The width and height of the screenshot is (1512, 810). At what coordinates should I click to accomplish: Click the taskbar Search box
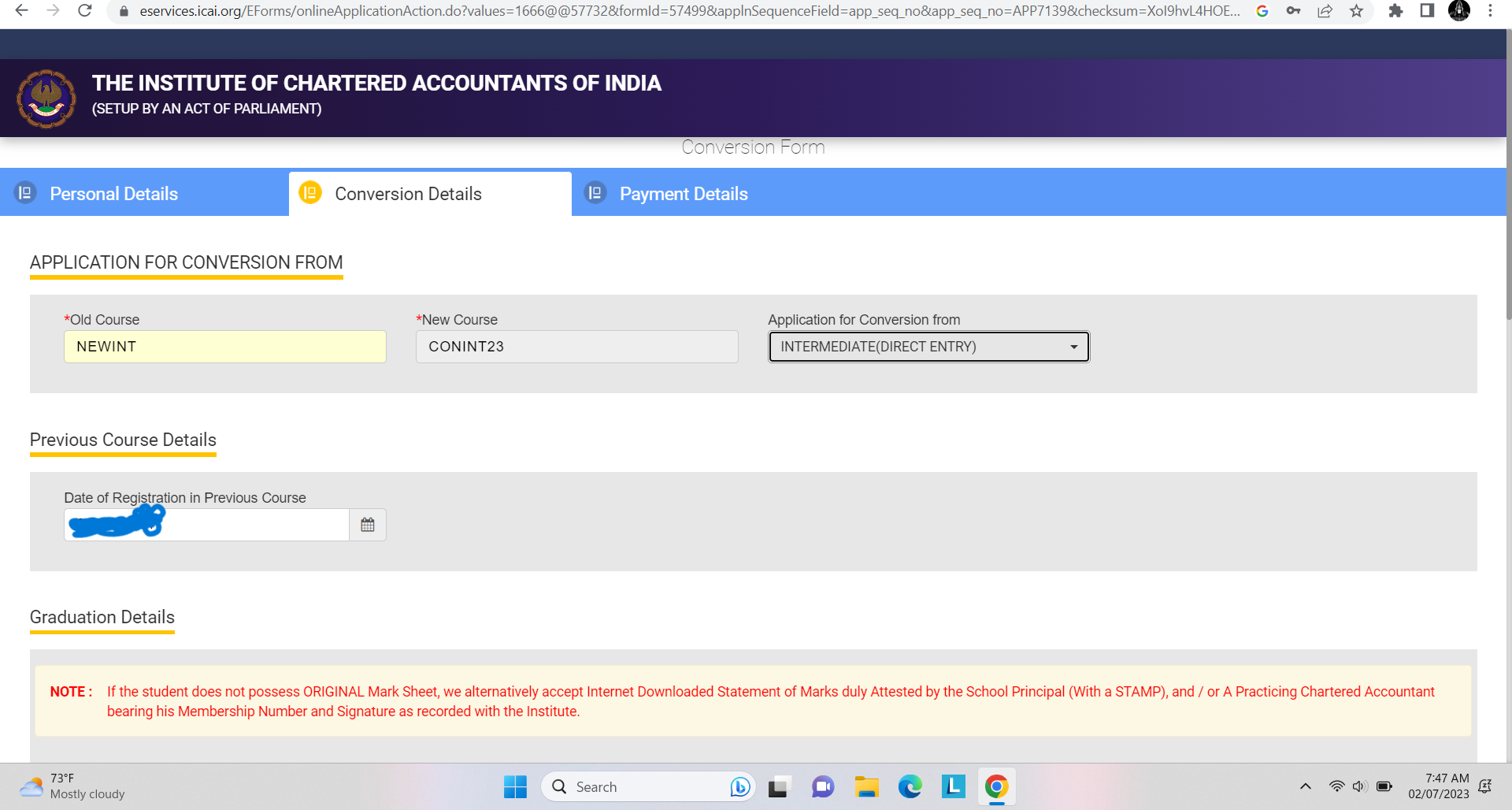pyautogui.click(x=638, y=786)
